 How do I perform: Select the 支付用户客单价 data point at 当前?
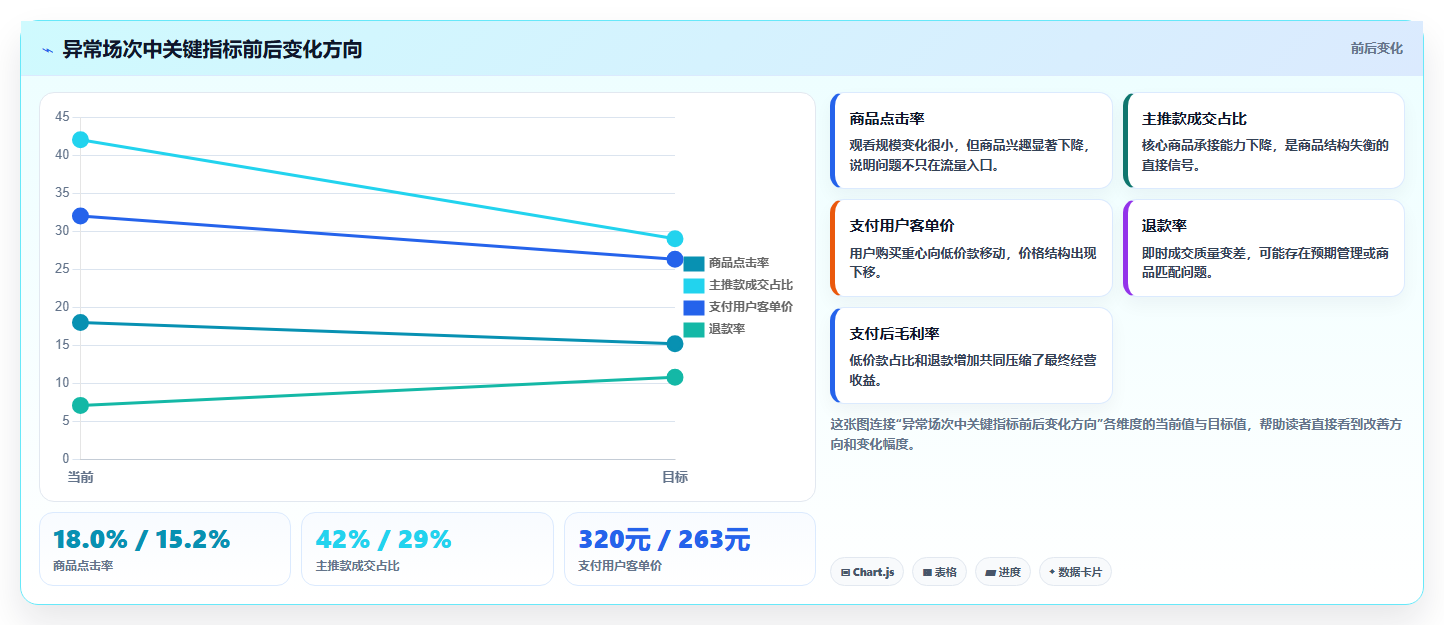coord(81,216)
